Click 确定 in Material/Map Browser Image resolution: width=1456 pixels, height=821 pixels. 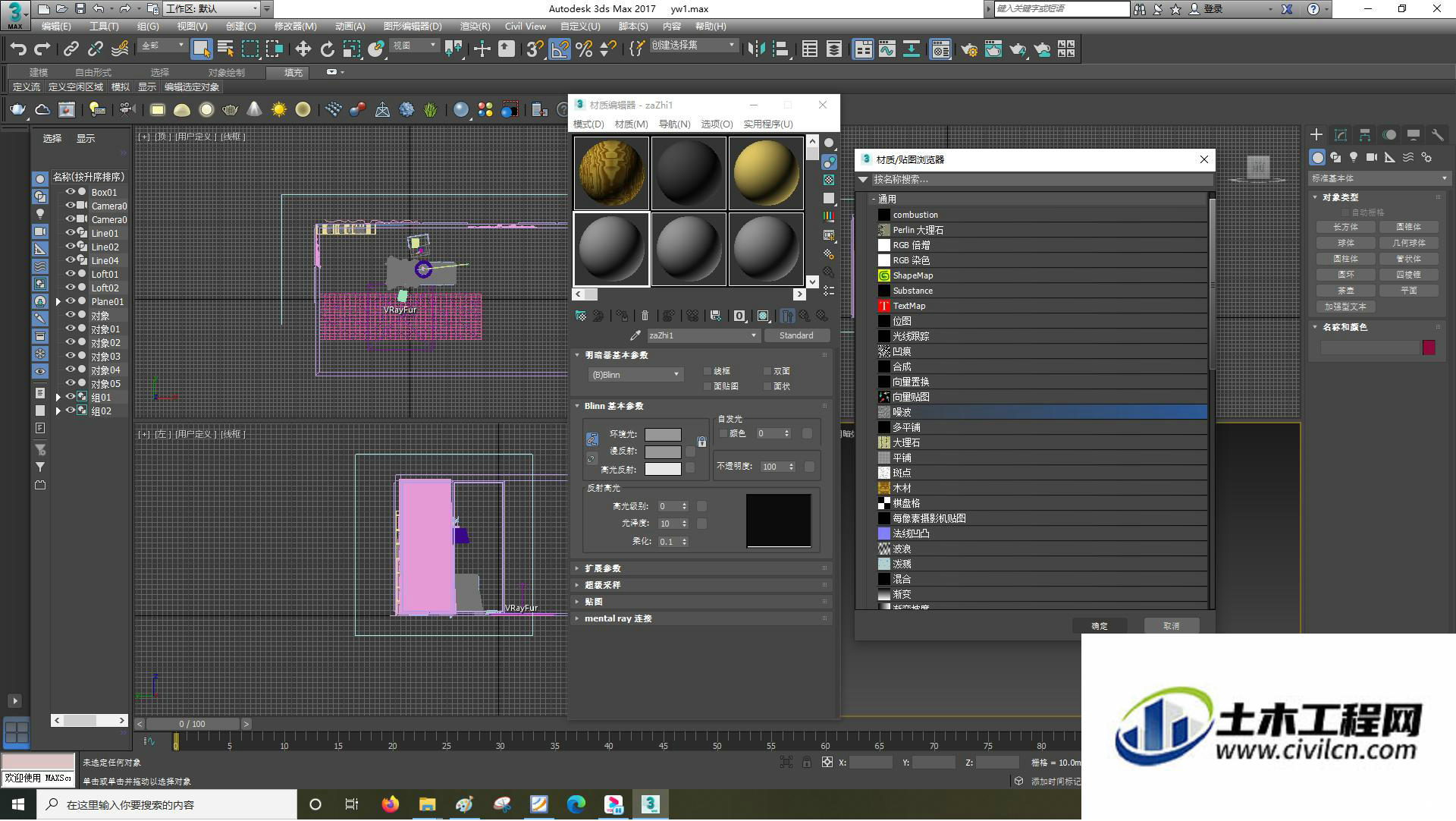point(1100,626)
